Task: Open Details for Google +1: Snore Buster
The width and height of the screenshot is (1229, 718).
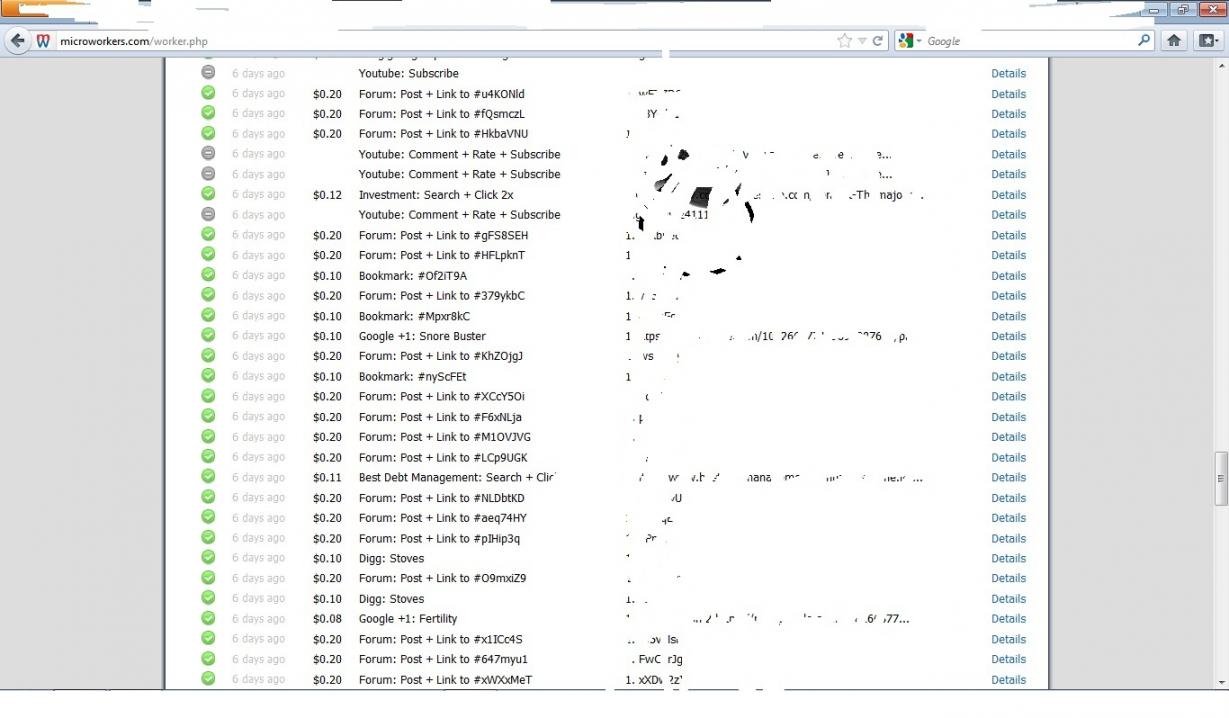Action: tap(1008, 336)
